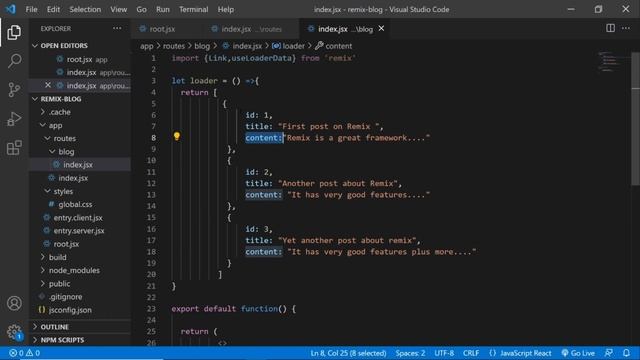This screenshot has height=360, width=640.
Task: Select the content symbol in breadcrumbs
Action: tap(333, 46)
